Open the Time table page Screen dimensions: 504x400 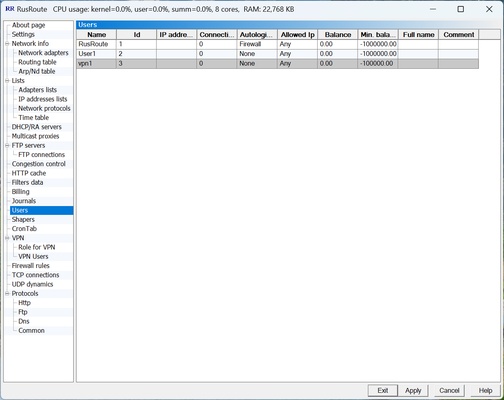34,118
